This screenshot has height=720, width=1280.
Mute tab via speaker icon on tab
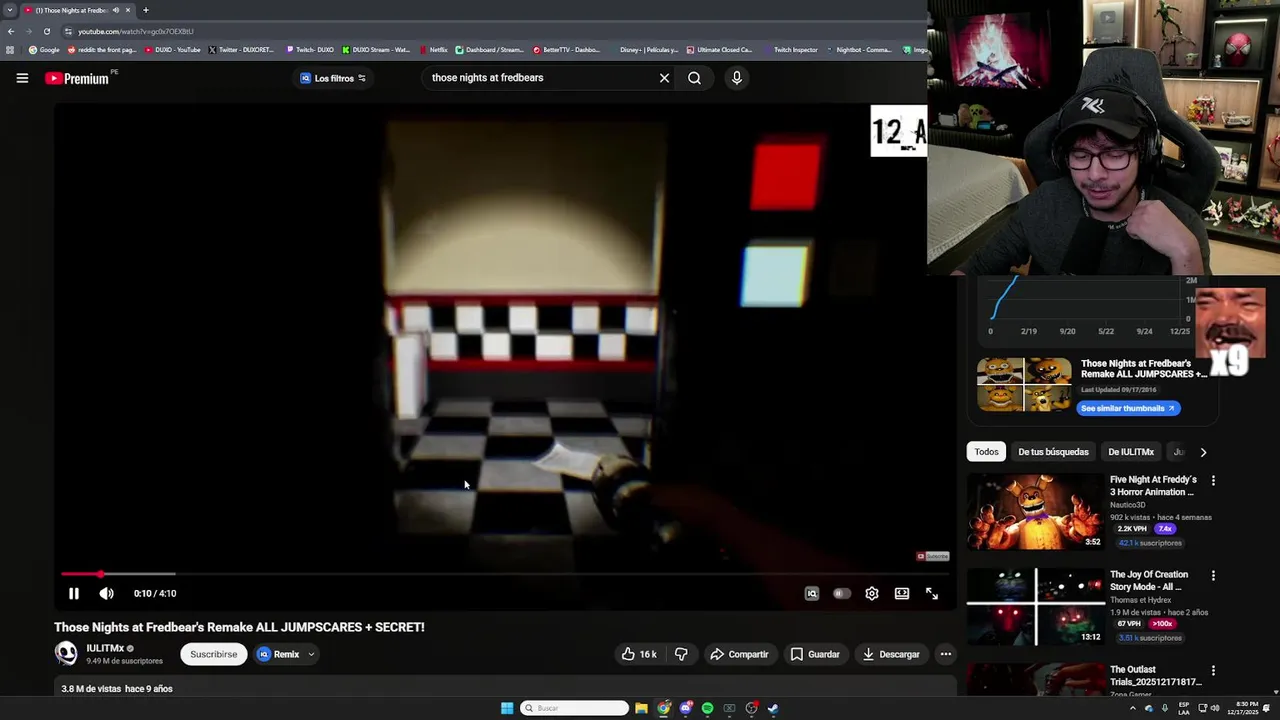tap(116, 10)
